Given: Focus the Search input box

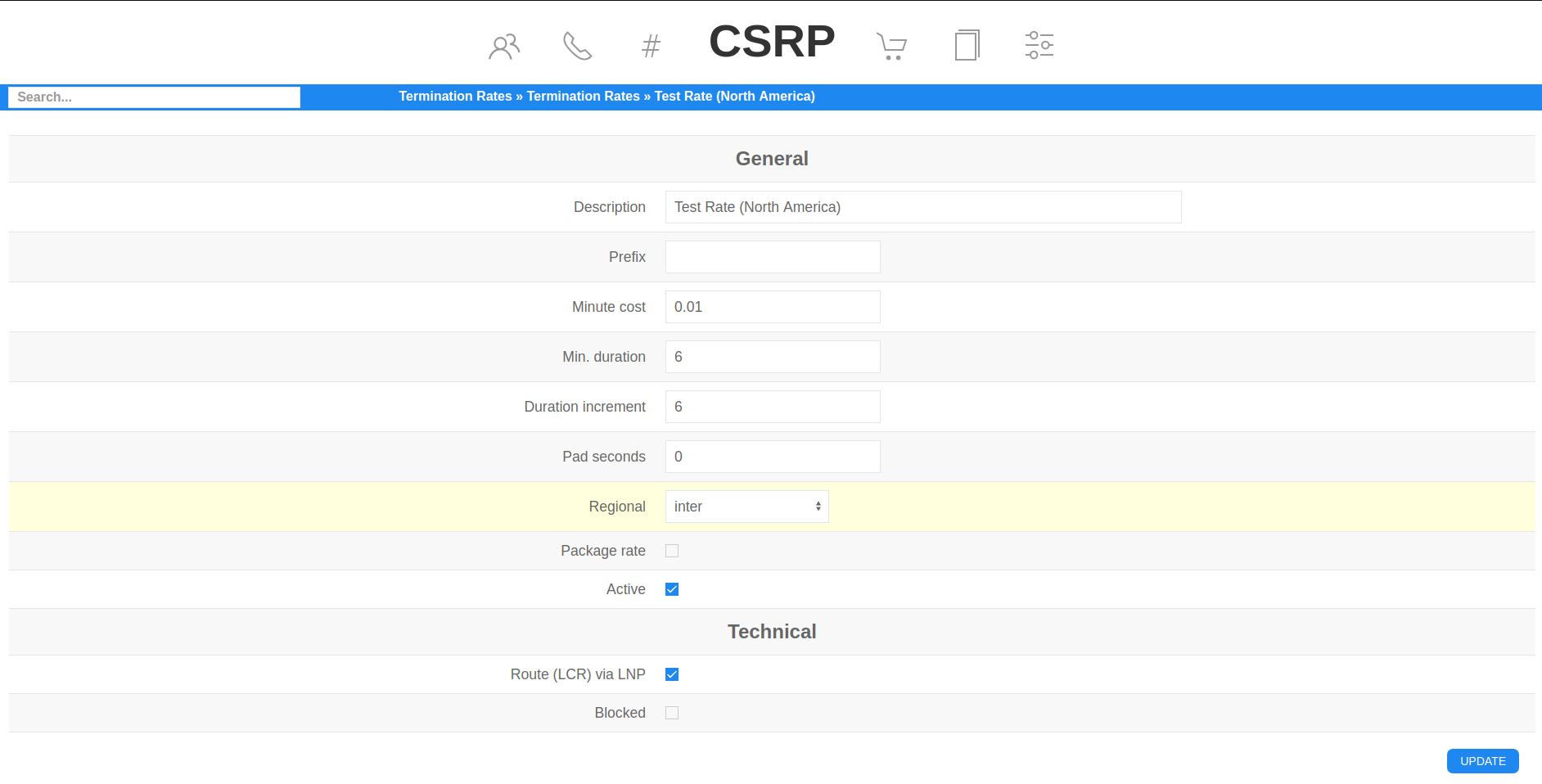Looking at the screenshot, I should [x=155, y=97].
